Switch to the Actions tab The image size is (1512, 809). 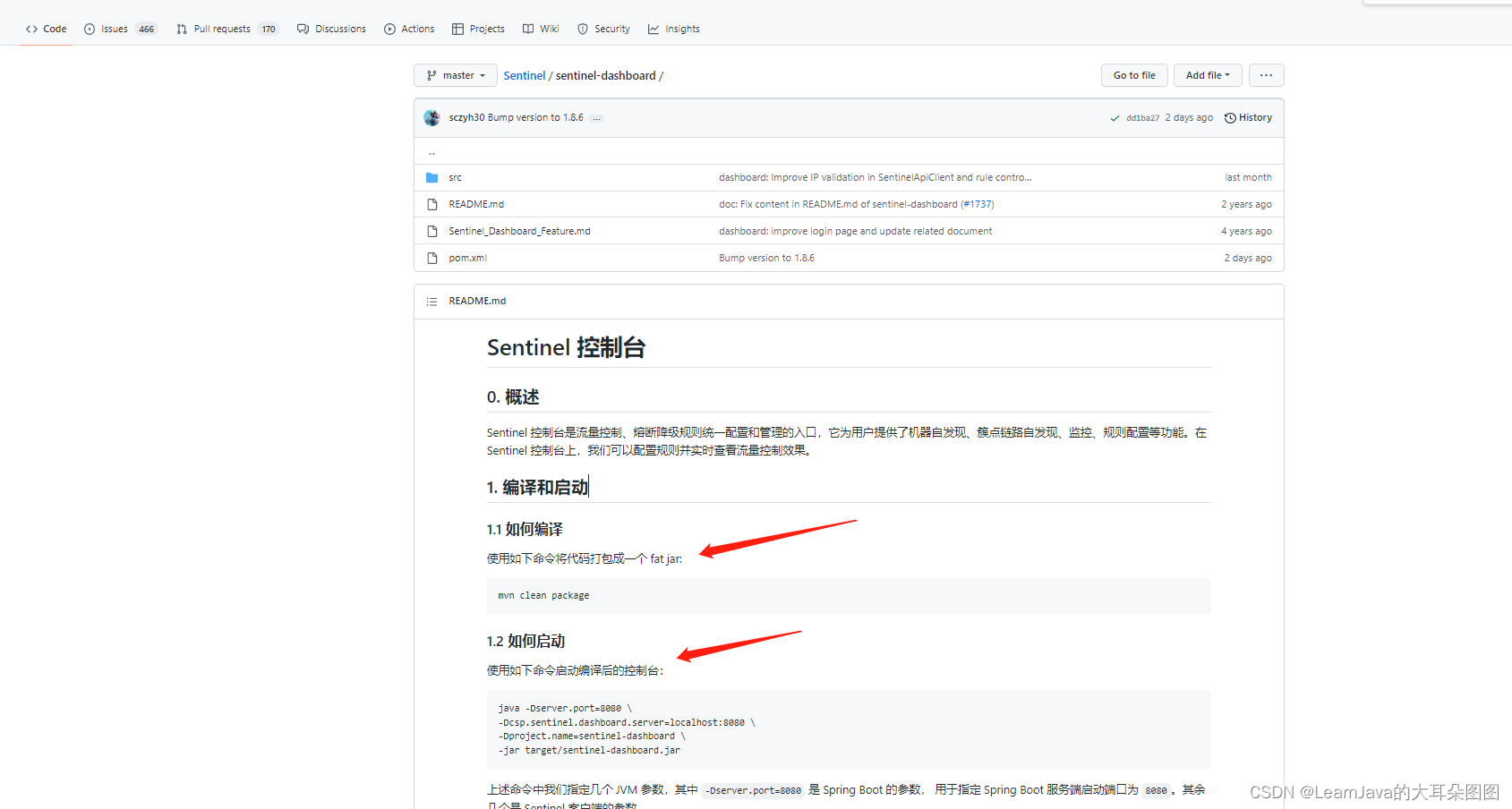coord(409,29)
